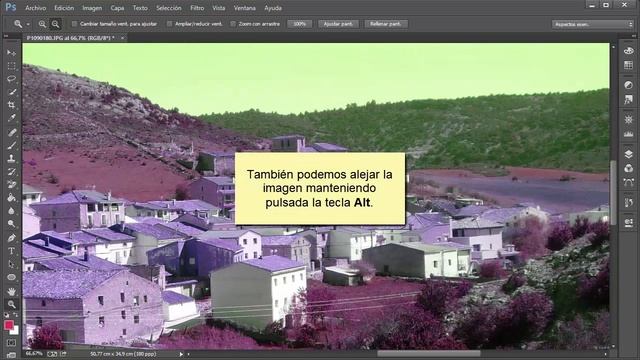Select the Eyedropper tool
This screenshot has width=640, height=360.
click(x=11, y=118)
